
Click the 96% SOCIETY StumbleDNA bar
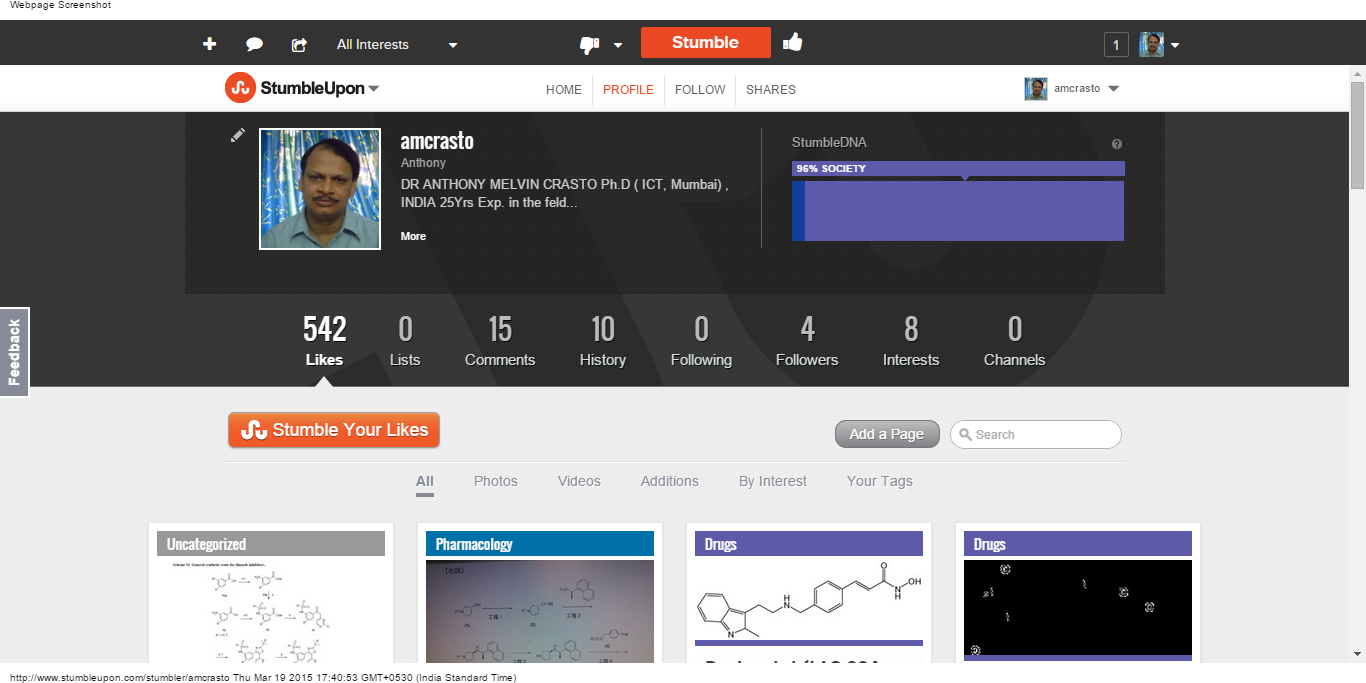click(958, 169)
